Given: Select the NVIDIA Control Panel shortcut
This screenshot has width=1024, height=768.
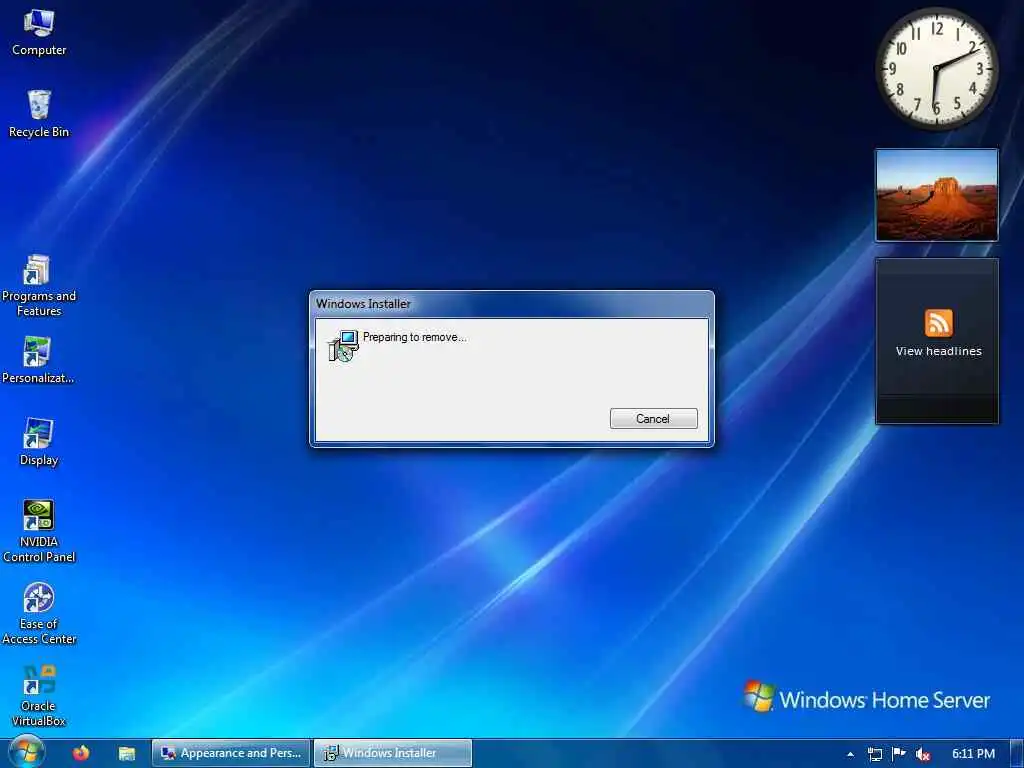Looking at the screenshot, I should click(39, 532).
